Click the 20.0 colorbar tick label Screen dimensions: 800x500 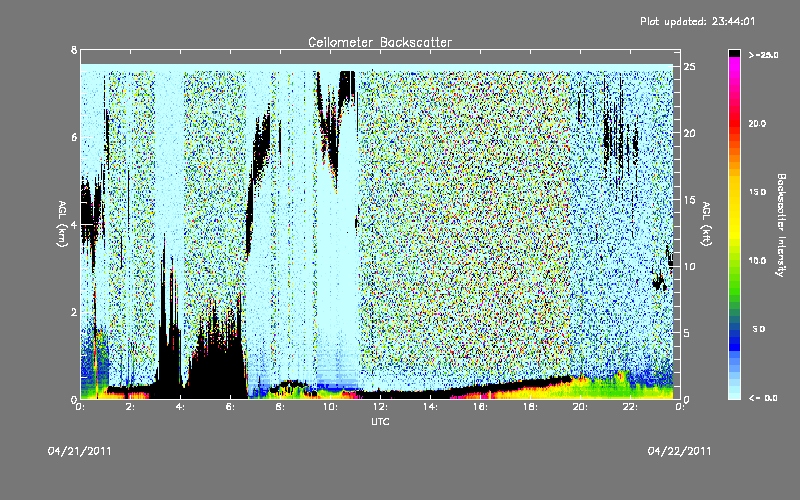tap(757, 123)
